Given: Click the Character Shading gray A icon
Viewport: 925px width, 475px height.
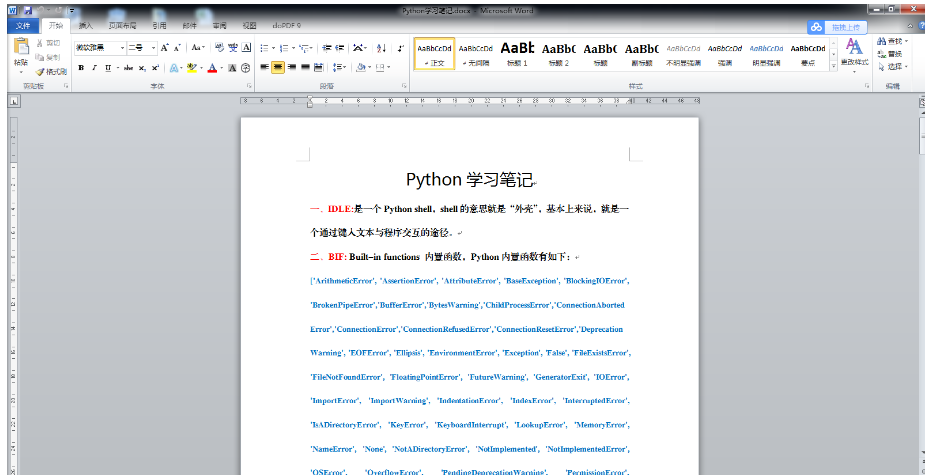Looking at the screenshot, I should click(x=232, y=68).
